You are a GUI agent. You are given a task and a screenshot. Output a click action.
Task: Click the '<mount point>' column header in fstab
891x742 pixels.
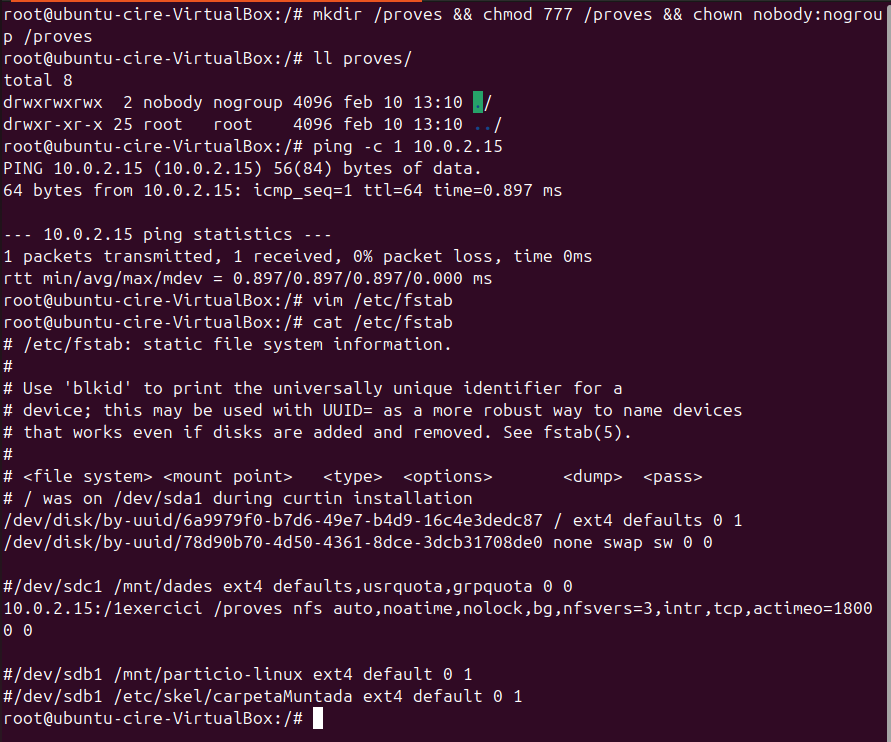coord(228,476)
